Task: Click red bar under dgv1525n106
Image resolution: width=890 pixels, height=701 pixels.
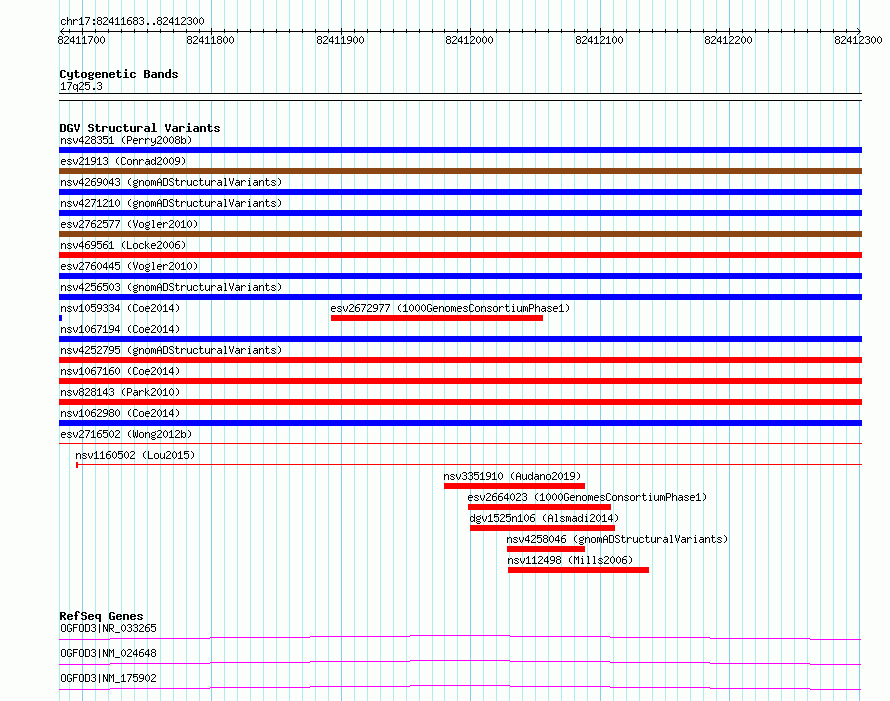Action: click(x=542, y=528)
